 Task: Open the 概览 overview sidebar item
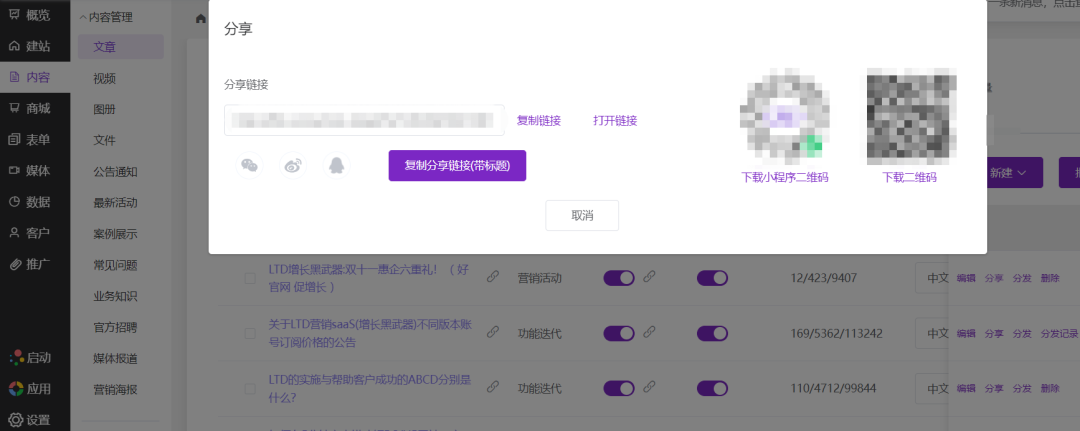click(x=29, y=15)
